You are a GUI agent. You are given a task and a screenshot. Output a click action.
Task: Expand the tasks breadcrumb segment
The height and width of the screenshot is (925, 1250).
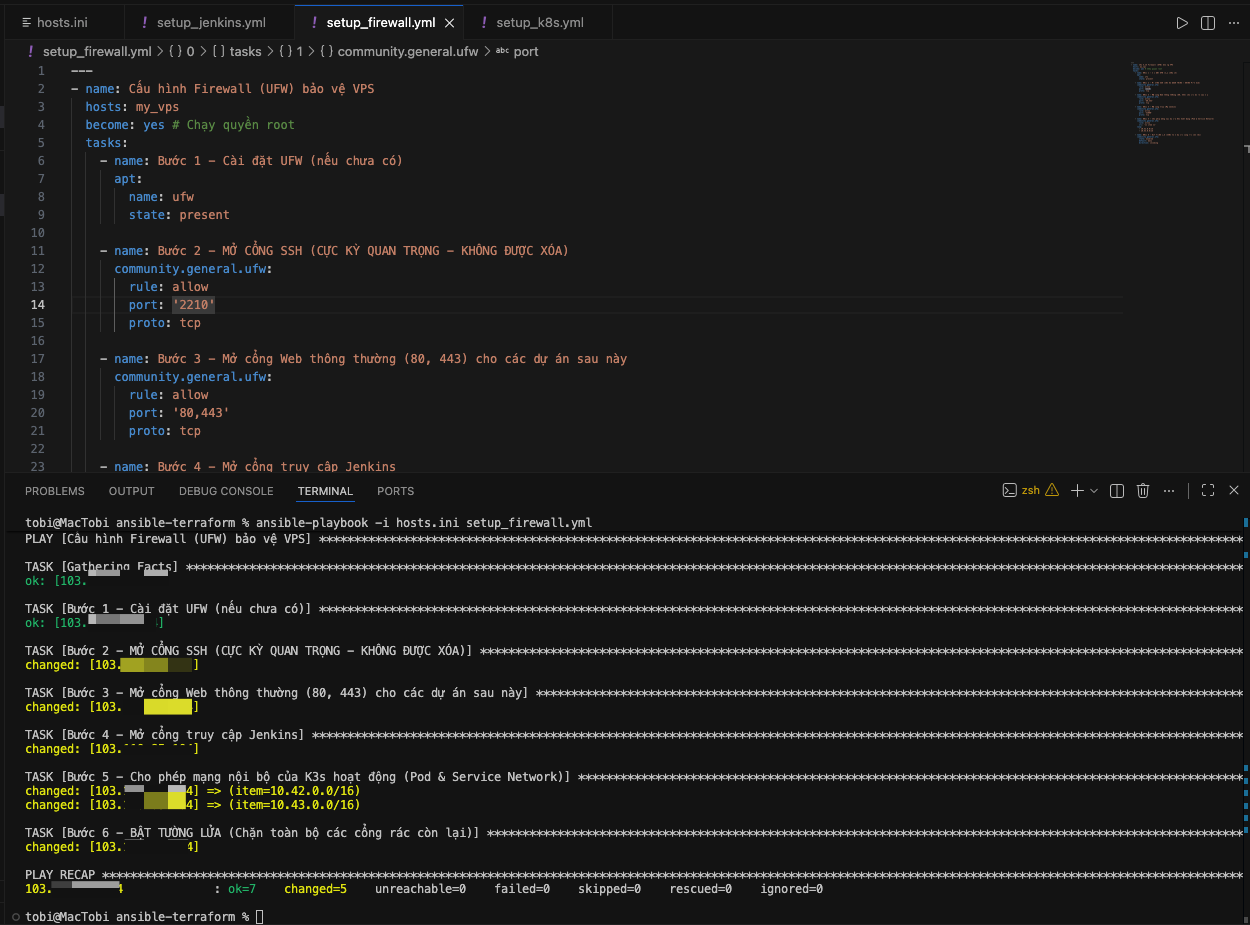click(x=245, y=51)
